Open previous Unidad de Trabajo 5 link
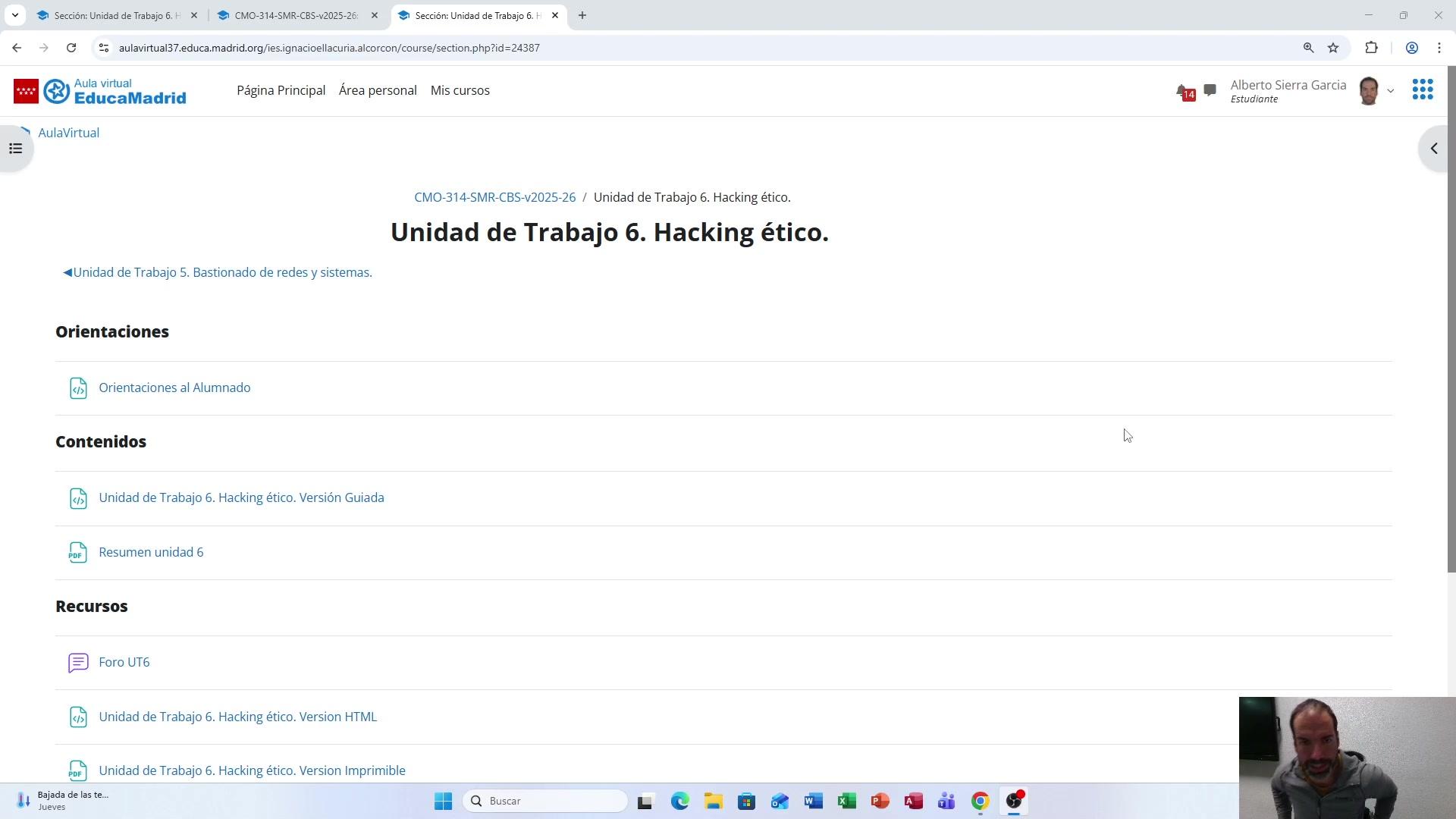The width and height of the screenshot is (1456, 819). coord(218,272)
